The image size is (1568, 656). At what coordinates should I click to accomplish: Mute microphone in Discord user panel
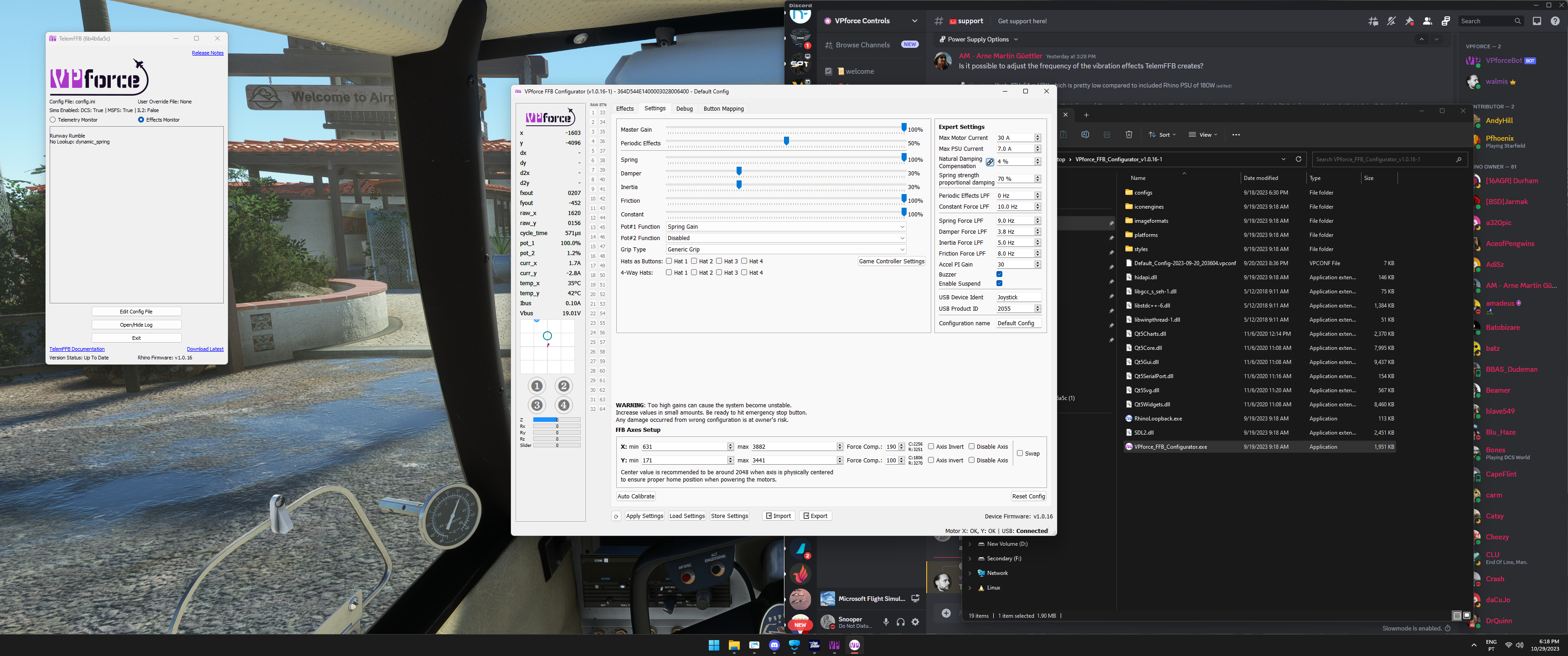point(886,622)
